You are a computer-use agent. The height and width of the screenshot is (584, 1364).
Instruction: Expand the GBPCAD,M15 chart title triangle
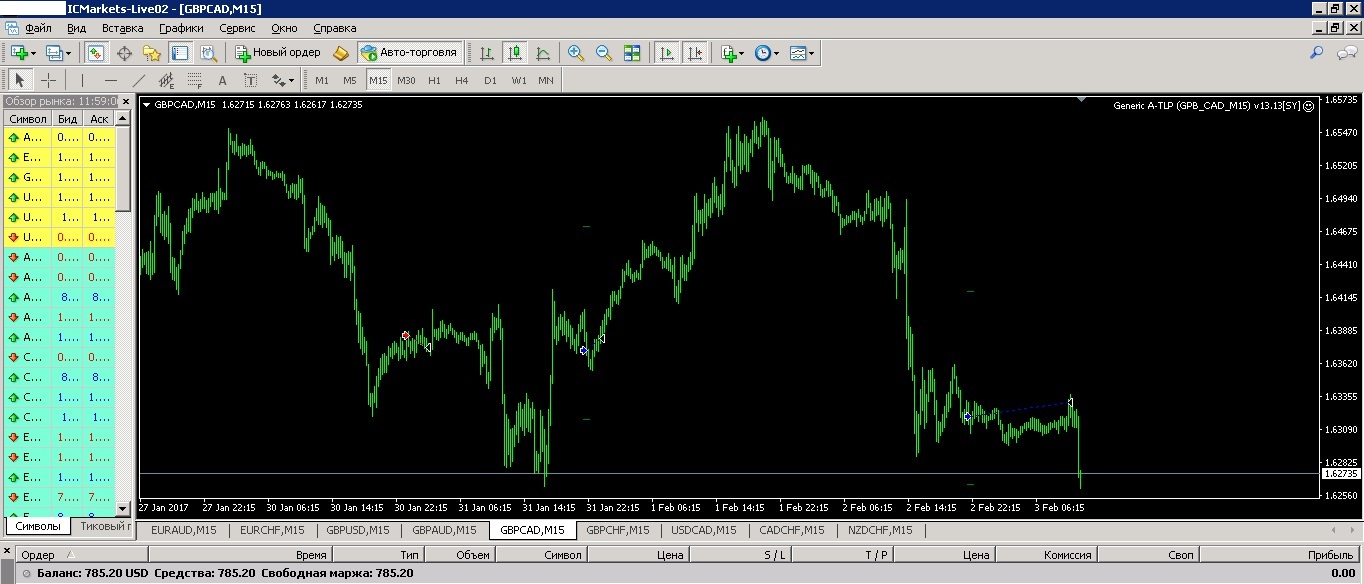click(147, 104)
